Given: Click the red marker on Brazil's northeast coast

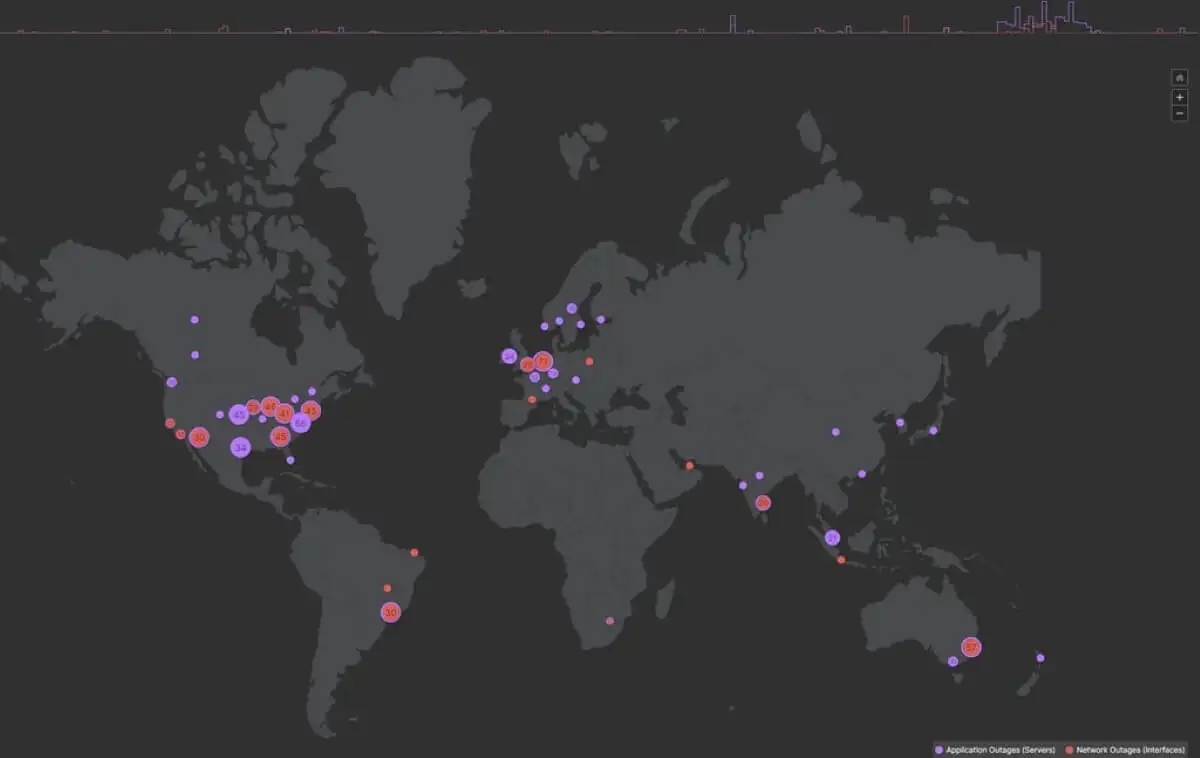Looking at the screenshot, I should 414,552.
